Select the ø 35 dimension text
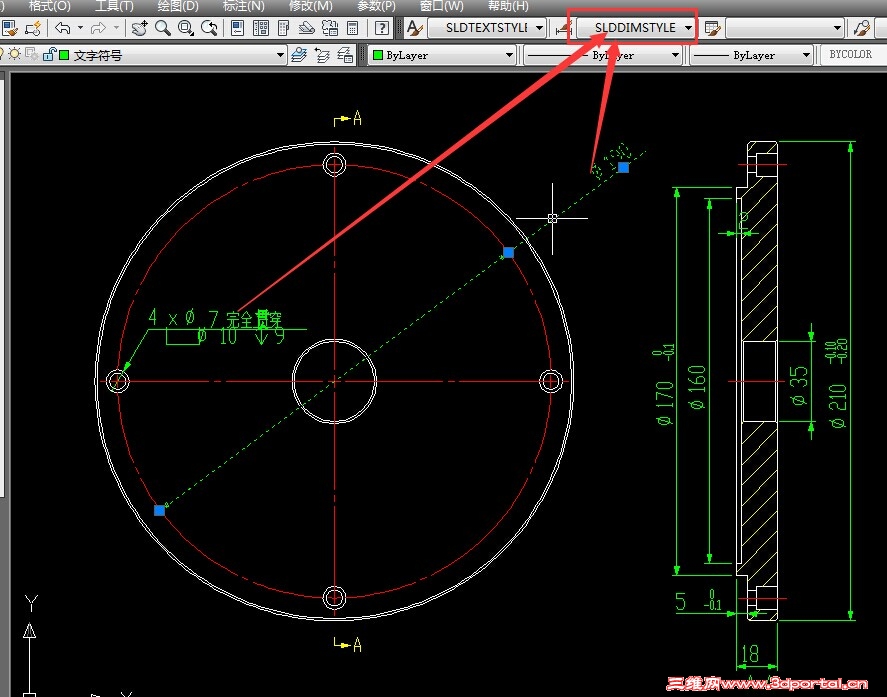The image size is (887, 697). click(799, 385)
